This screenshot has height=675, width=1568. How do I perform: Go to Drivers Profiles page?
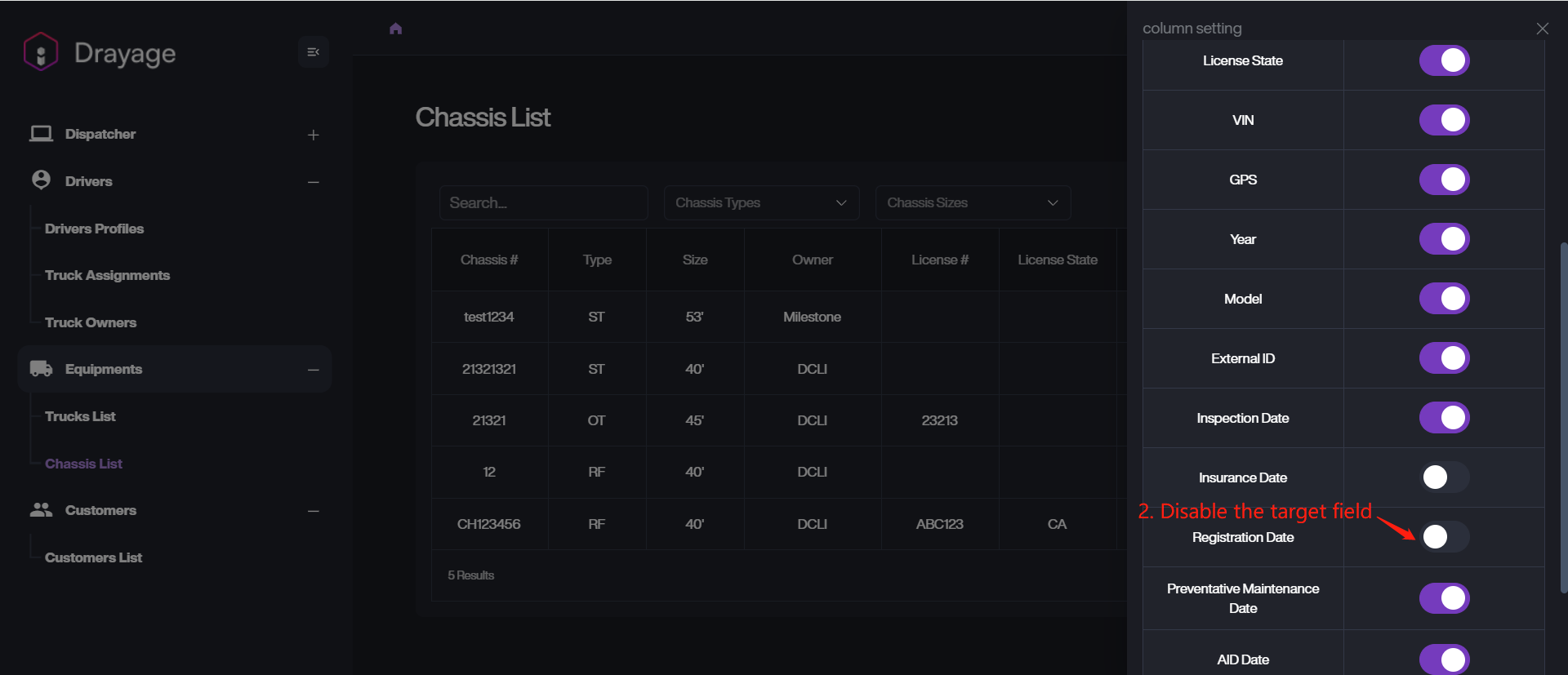[x=94, y=229]
